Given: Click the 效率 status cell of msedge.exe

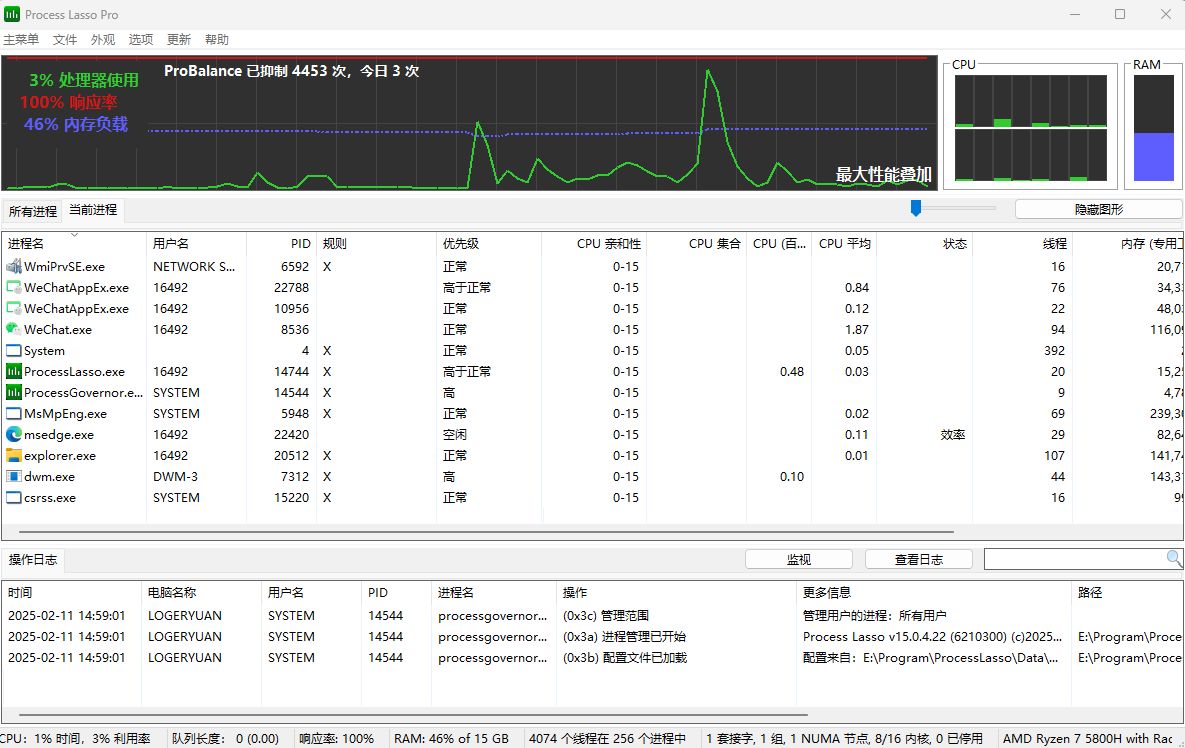Looking at the screenshot, I should (x=953, y=434).
